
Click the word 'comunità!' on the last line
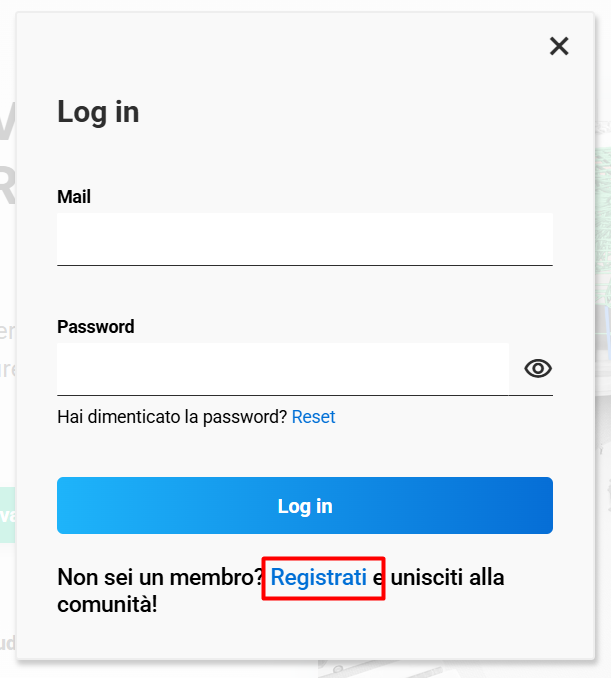tap(107, 604)
